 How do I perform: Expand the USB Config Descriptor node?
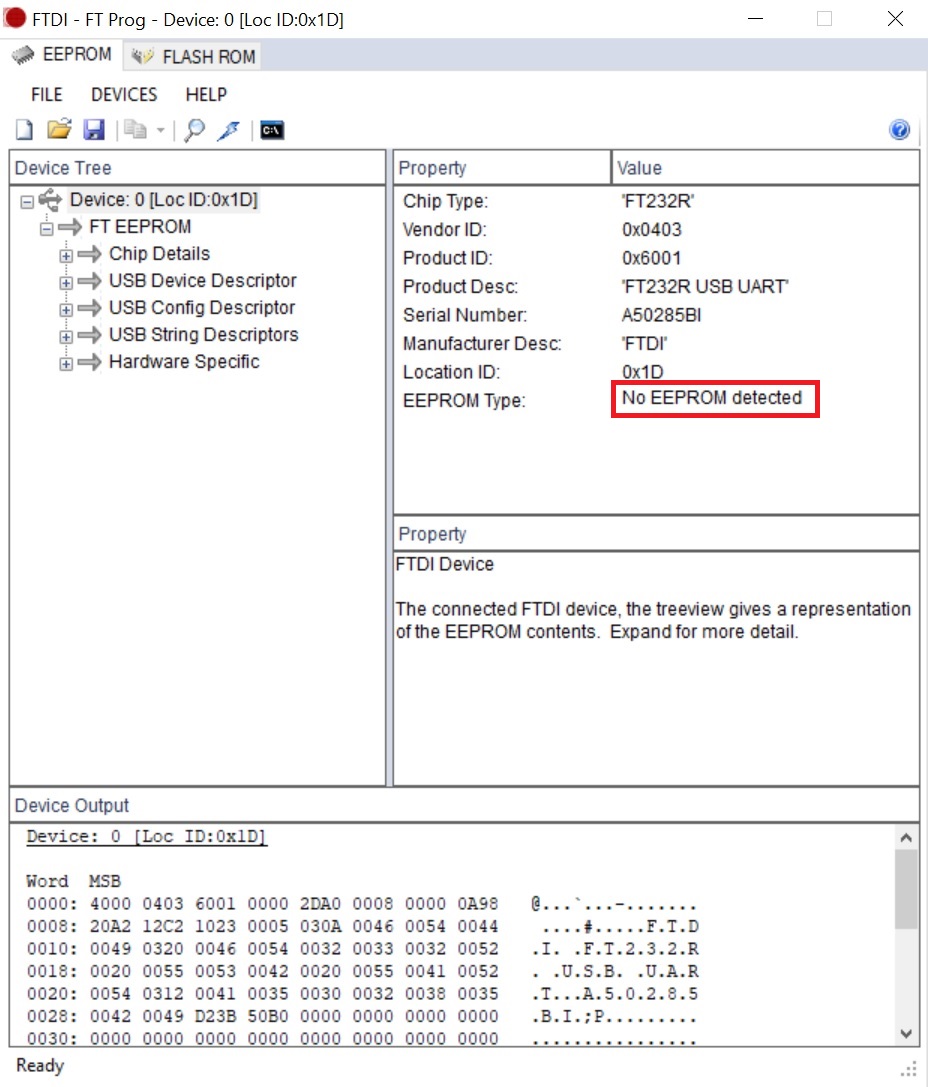[x=66, y=310]
